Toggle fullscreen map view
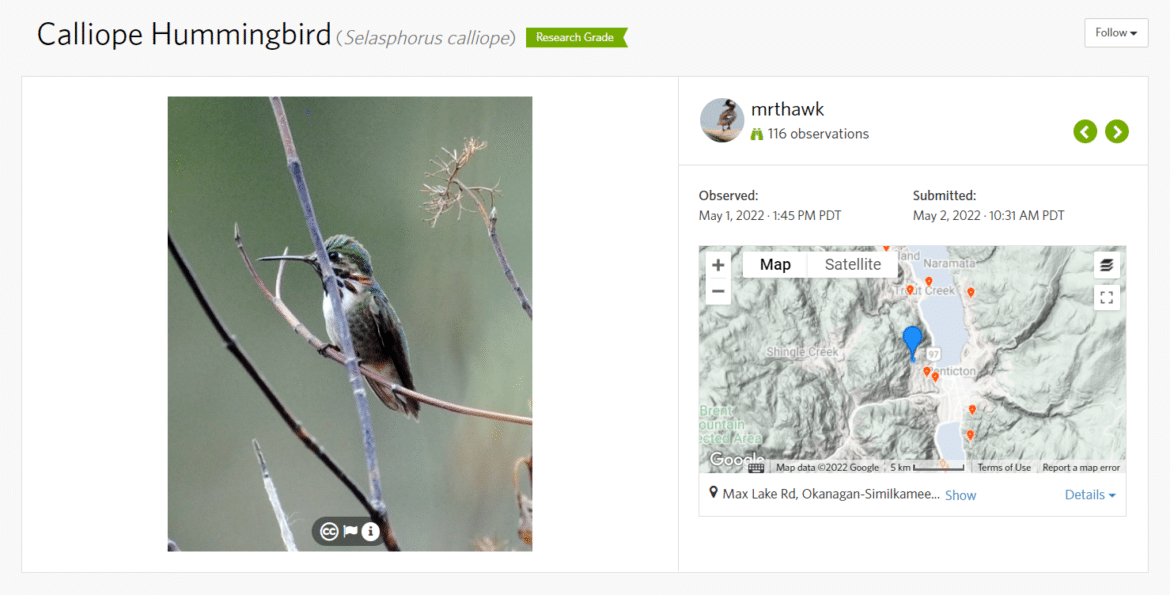Viewport: 1170px width, 595px height. (1107, 298)
